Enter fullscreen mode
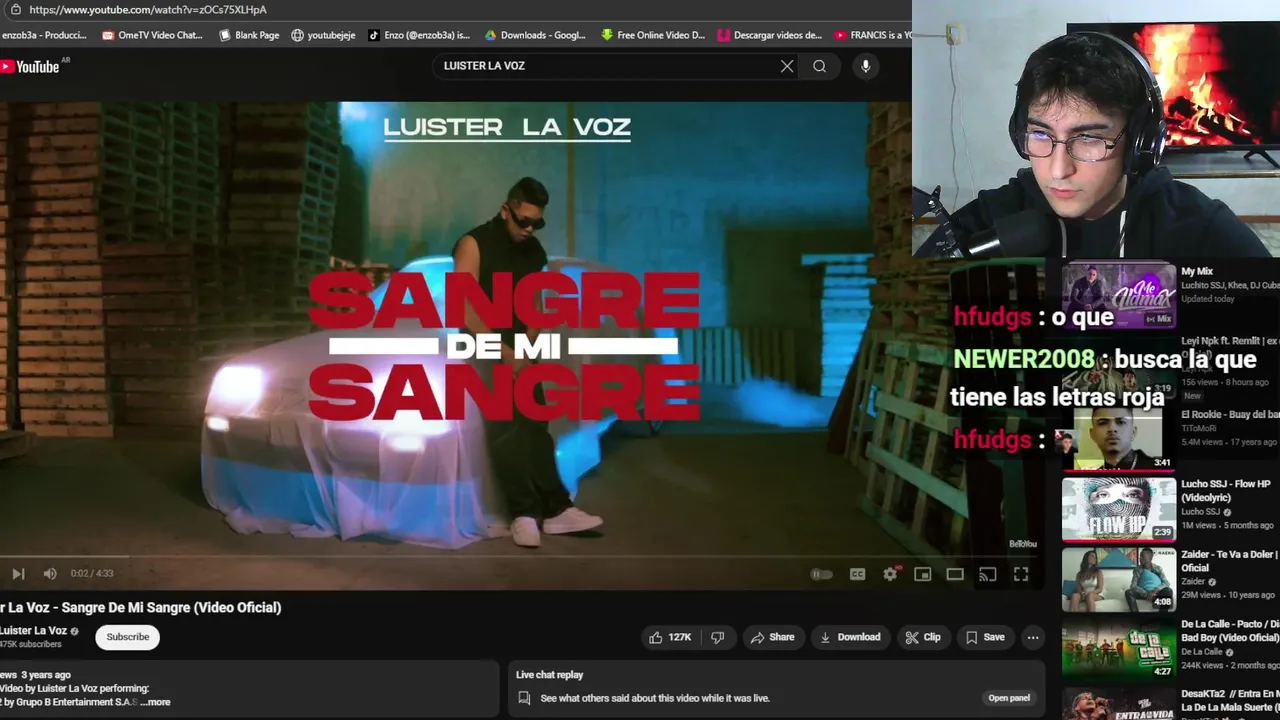This screenshot has height=720, width=1280. pyautogui.click(x=1021, y=574)
